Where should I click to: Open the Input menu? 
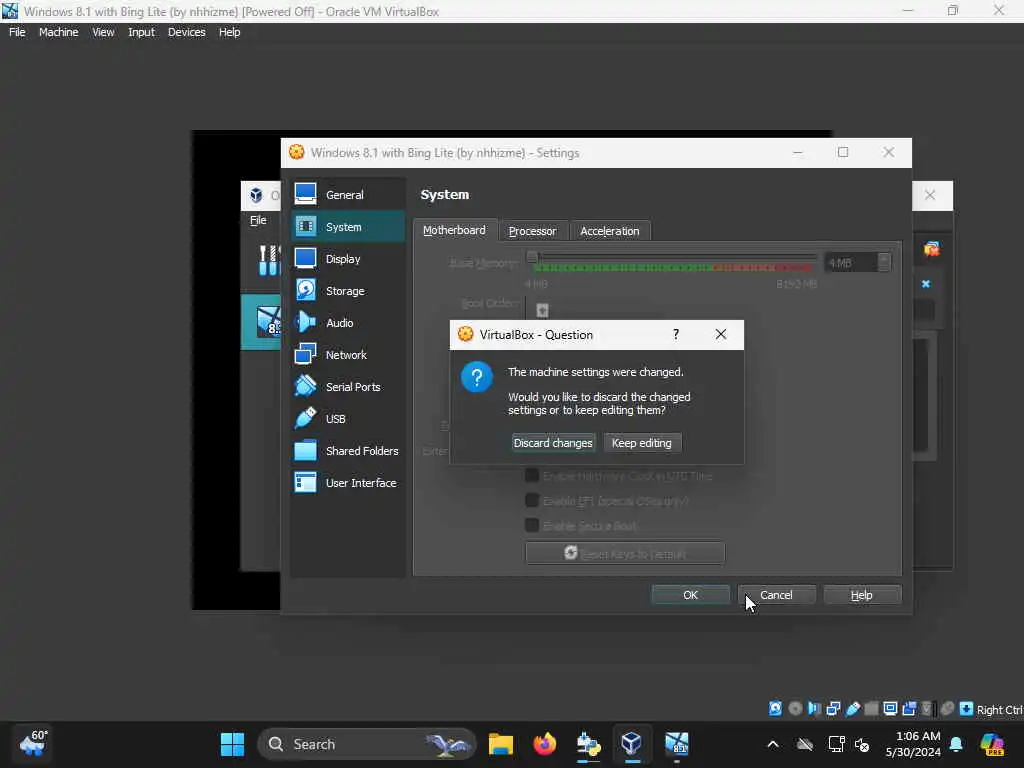pyautogui.click(x=141, y=32)
